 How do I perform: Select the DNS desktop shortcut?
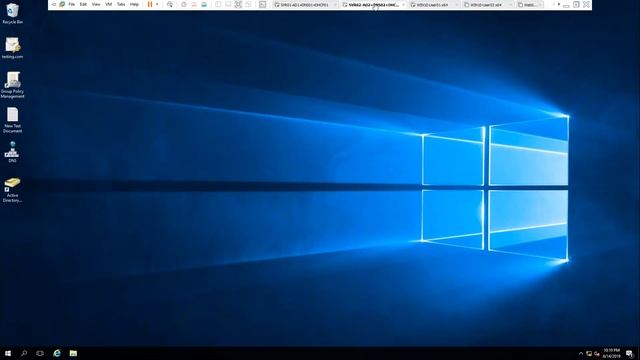click(x=12, y=152)
